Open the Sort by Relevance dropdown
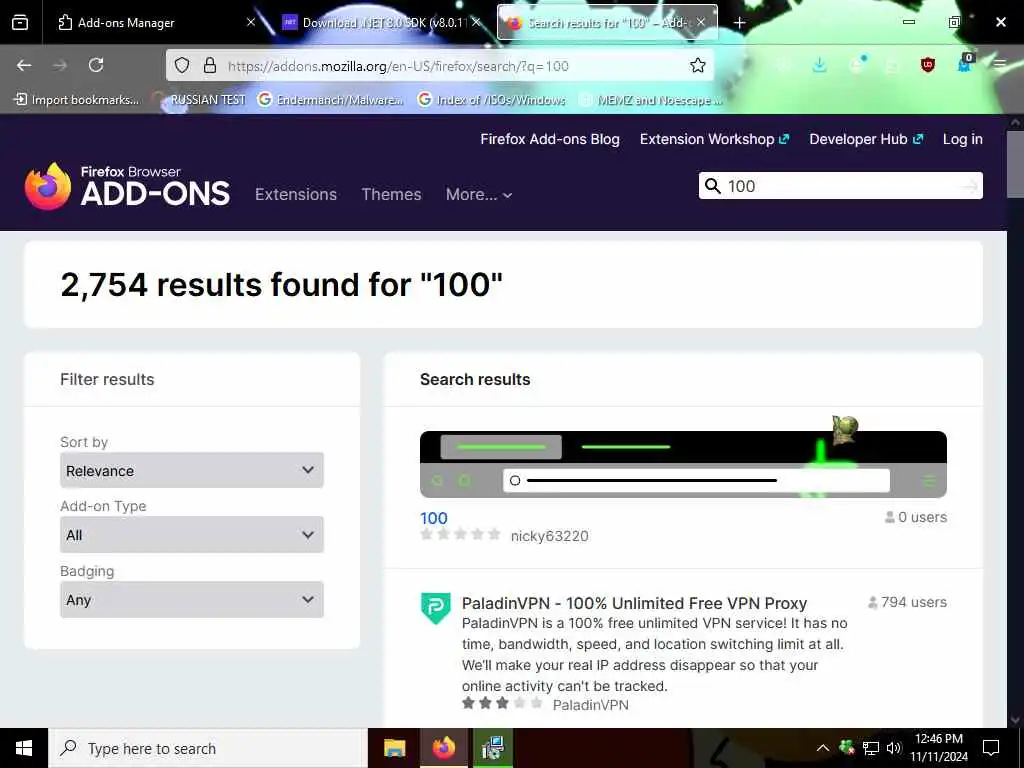 point(191,470)
